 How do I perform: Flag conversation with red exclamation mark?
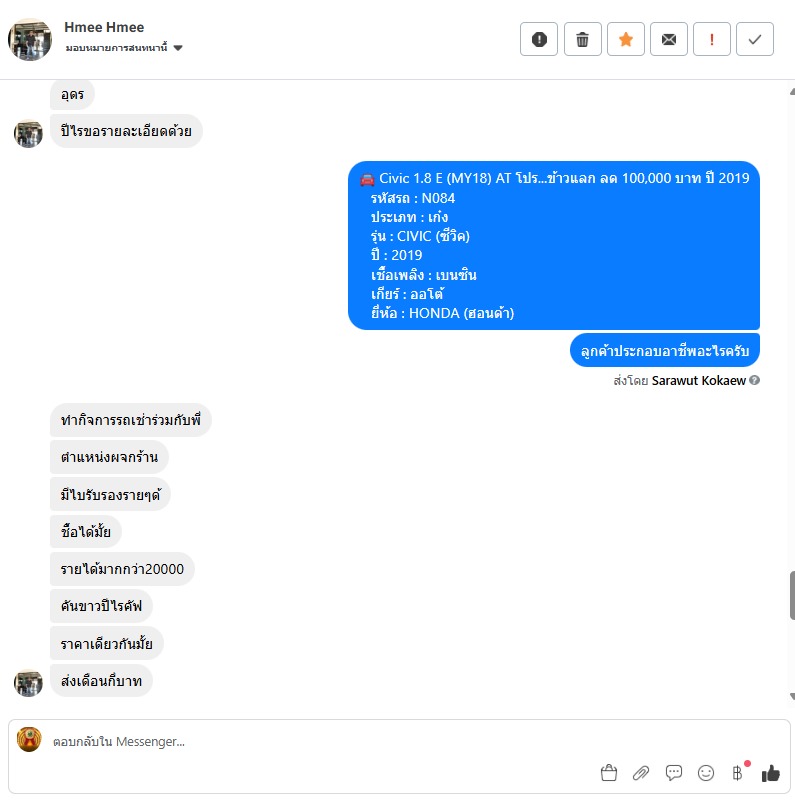click(x=711, y=39)
